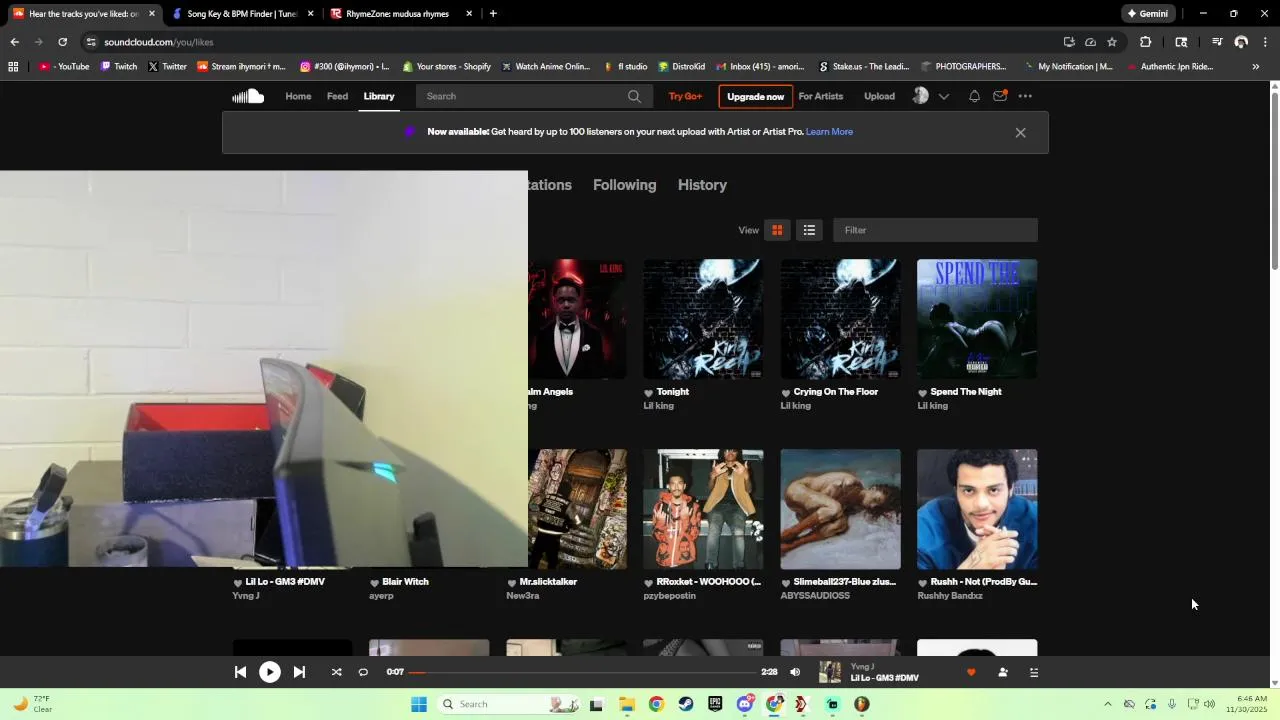Expand hidden bookmarks chevron
The image size is (1280, 720).
[x=1256, y=67]
